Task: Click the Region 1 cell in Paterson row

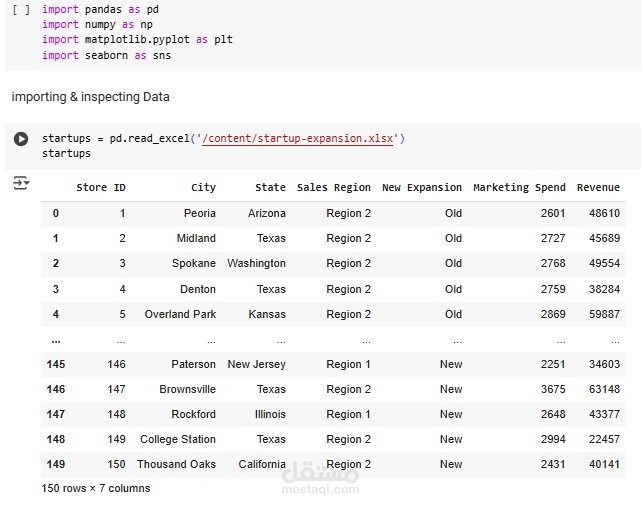Action: pyautogui.click(x=348, y=364)
